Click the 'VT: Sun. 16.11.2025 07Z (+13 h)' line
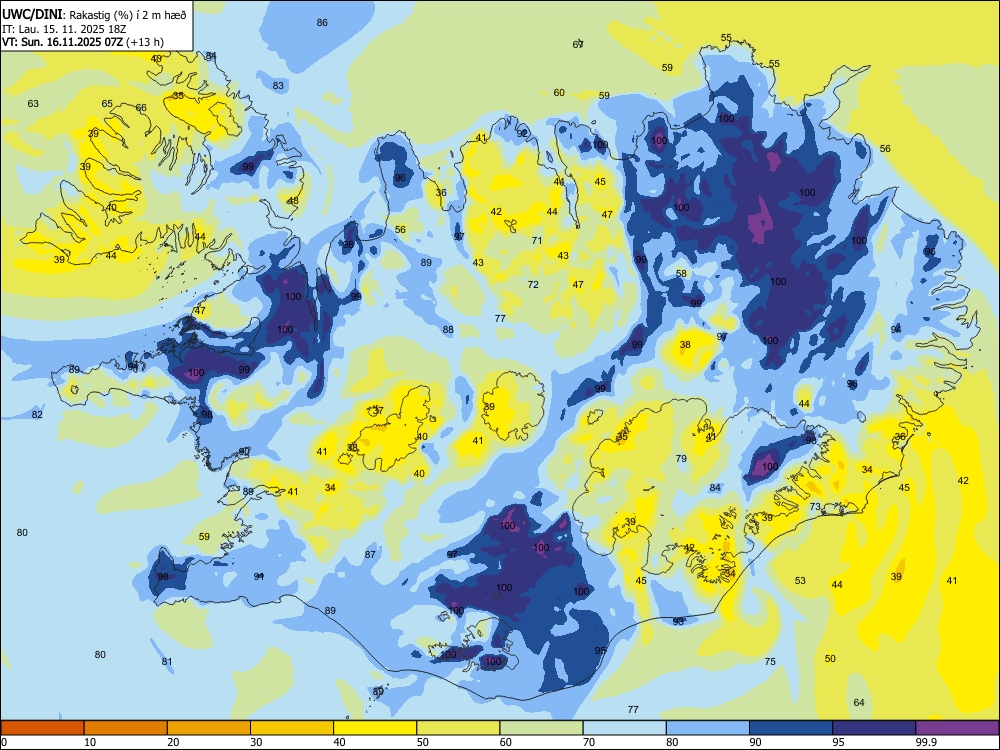 point(83,42)
